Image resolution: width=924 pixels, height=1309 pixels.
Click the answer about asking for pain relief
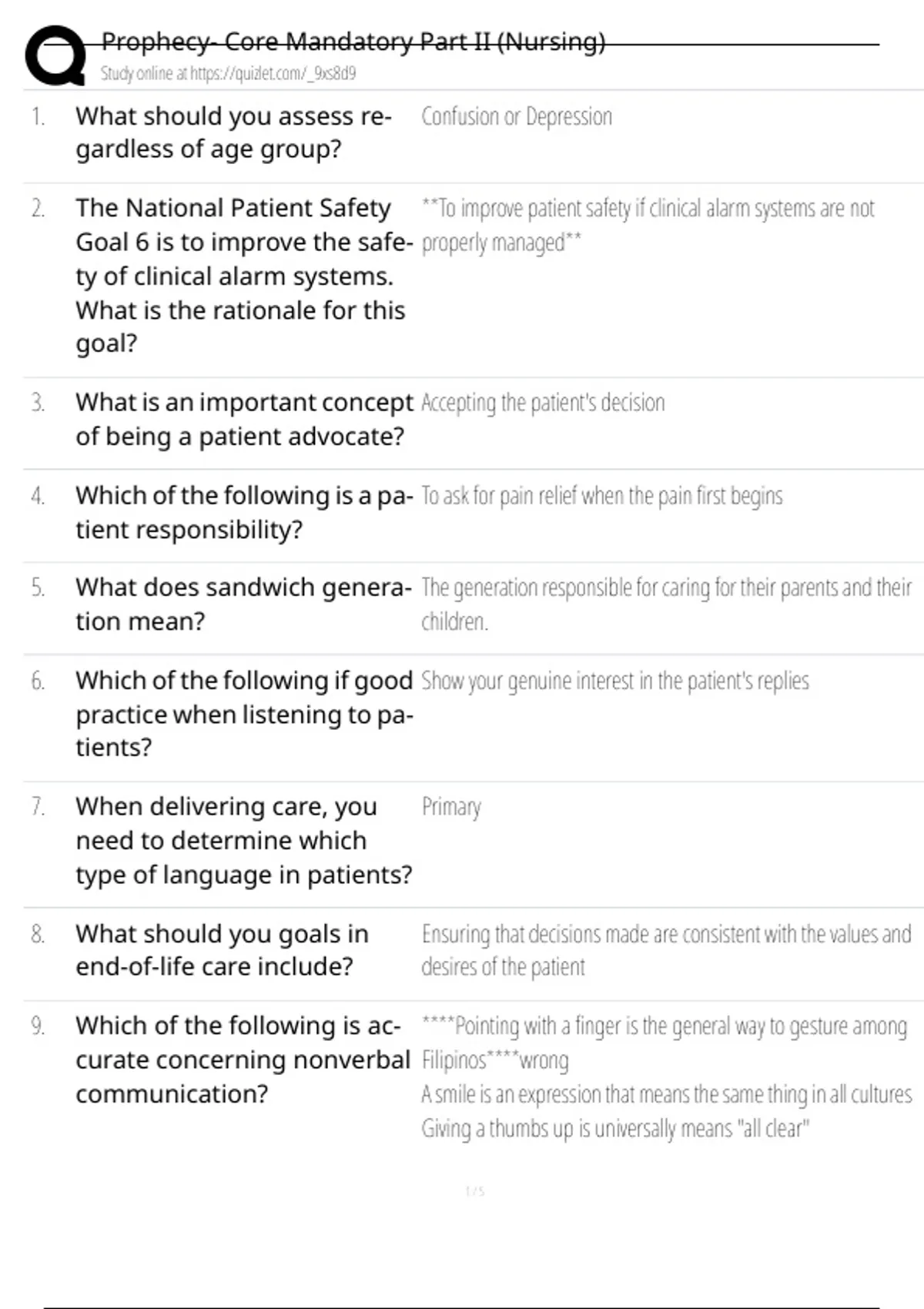point(601,496)
